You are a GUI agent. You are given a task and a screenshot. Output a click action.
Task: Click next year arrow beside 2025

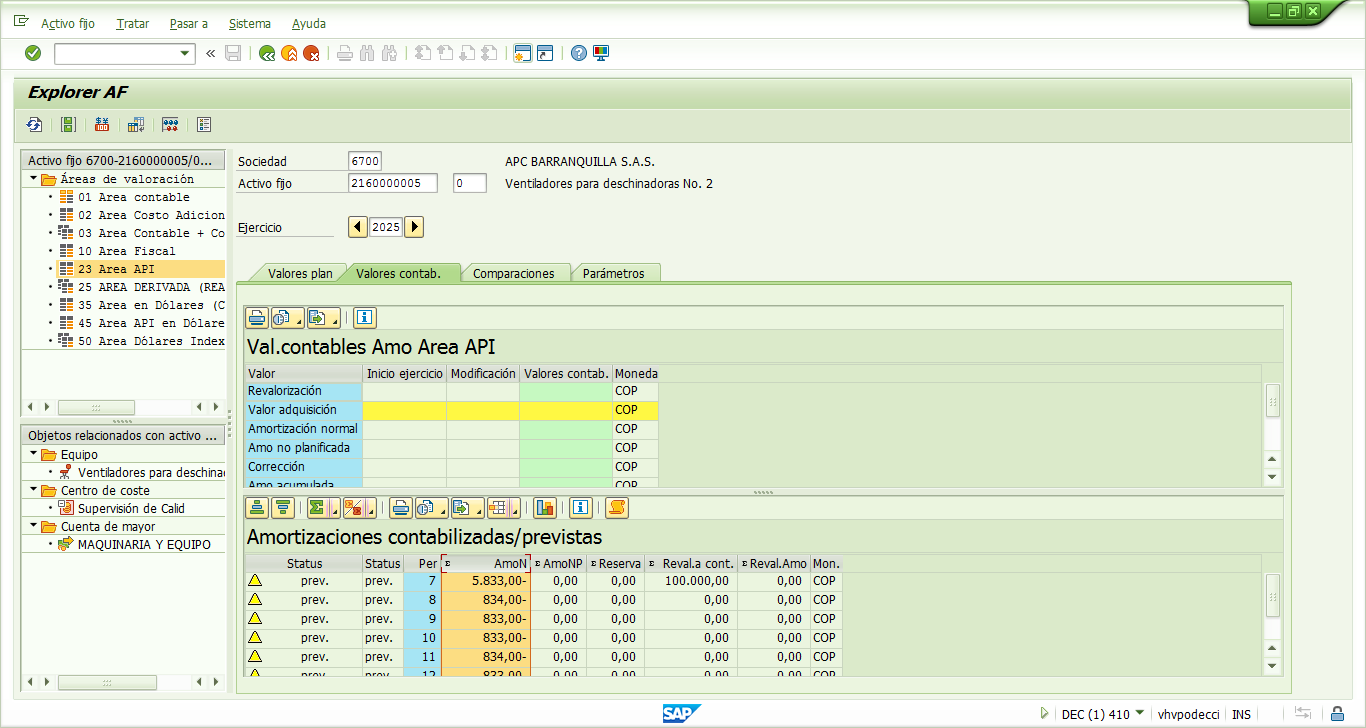pyautogui.click(x=414, y=227)
